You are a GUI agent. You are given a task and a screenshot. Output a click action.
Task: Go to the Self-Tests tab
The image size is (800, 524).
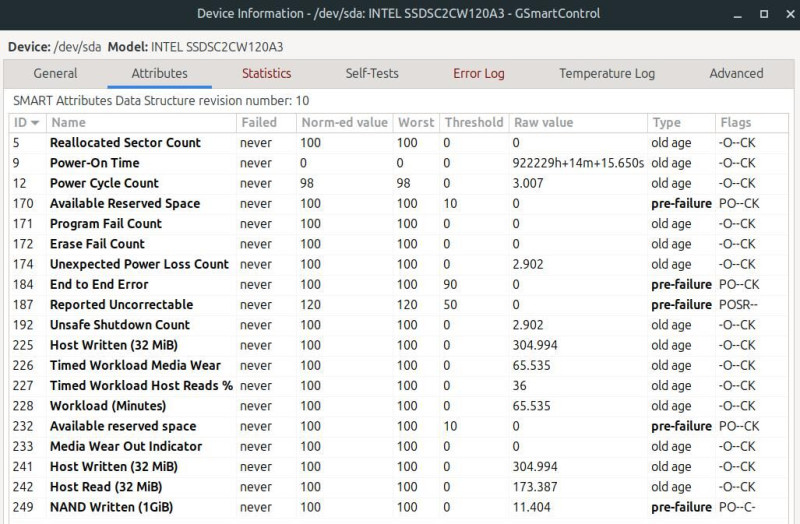pyautogui.click(x=372, y=73)
